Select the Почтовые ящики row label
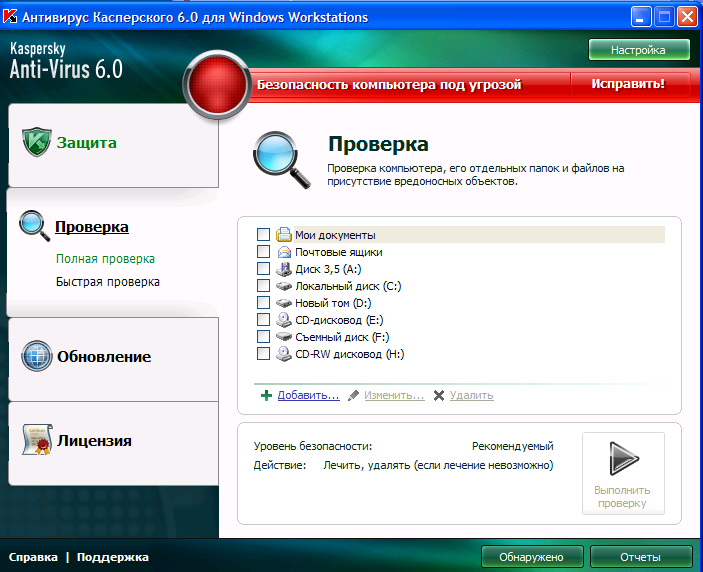 (x=338, y=252)
